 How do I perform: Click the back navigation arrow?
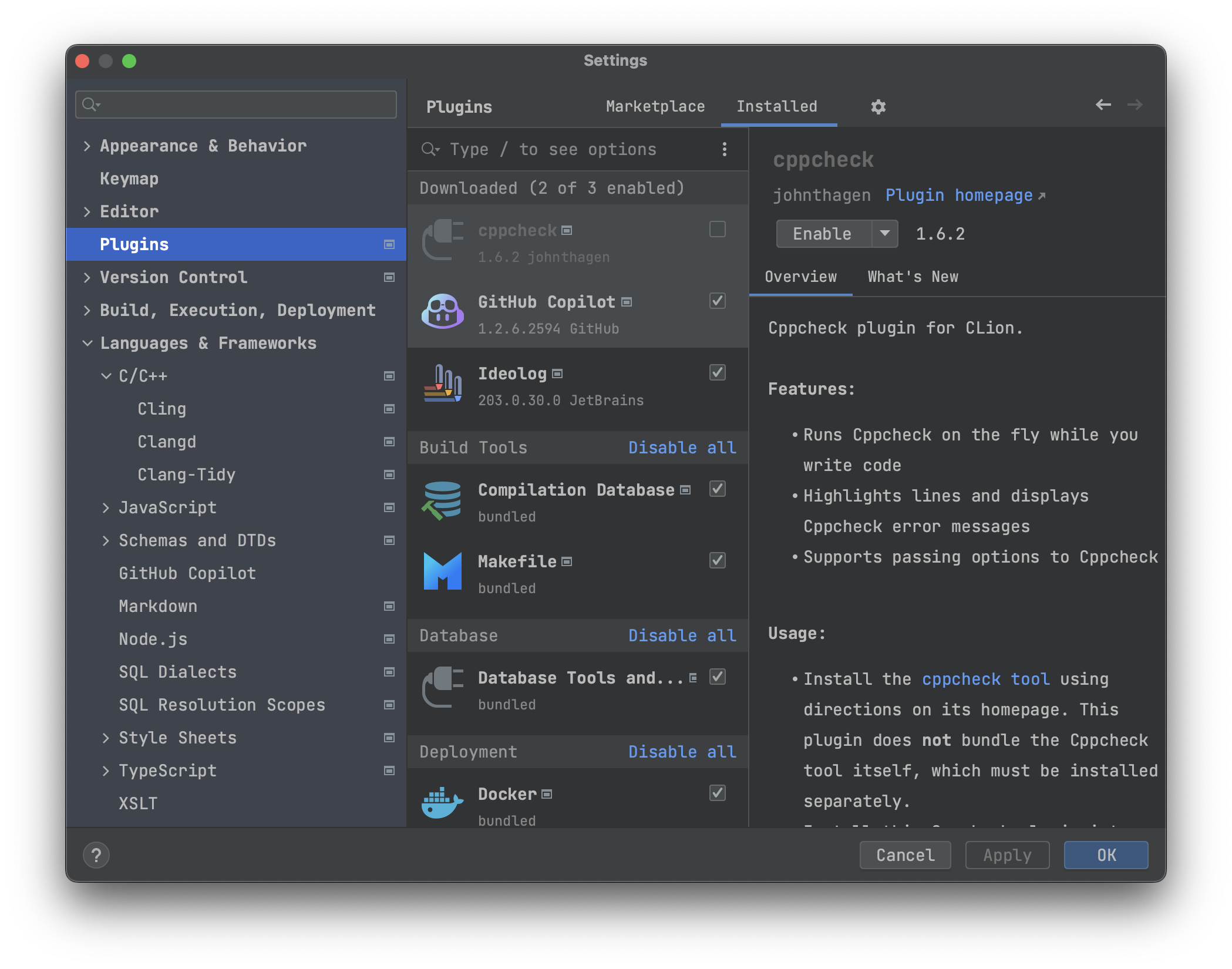pos(1103,105)
